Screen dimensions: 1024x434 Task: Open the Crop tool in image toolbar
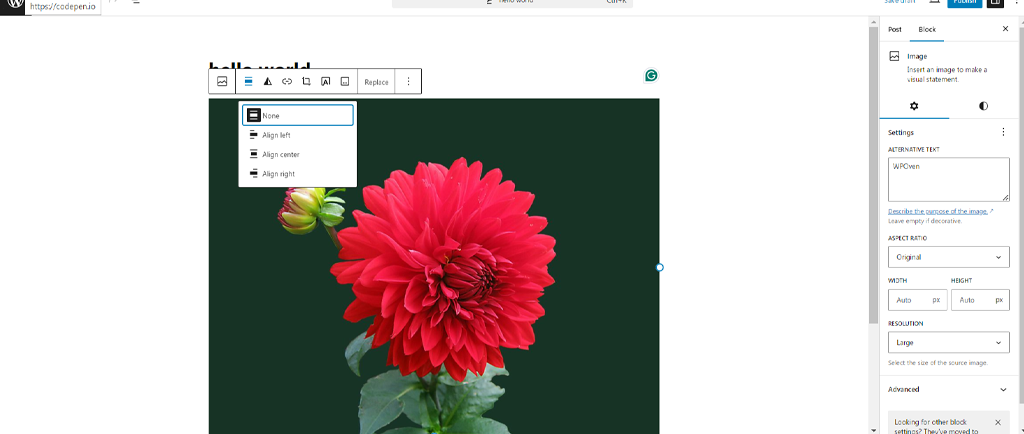(306, 82)
